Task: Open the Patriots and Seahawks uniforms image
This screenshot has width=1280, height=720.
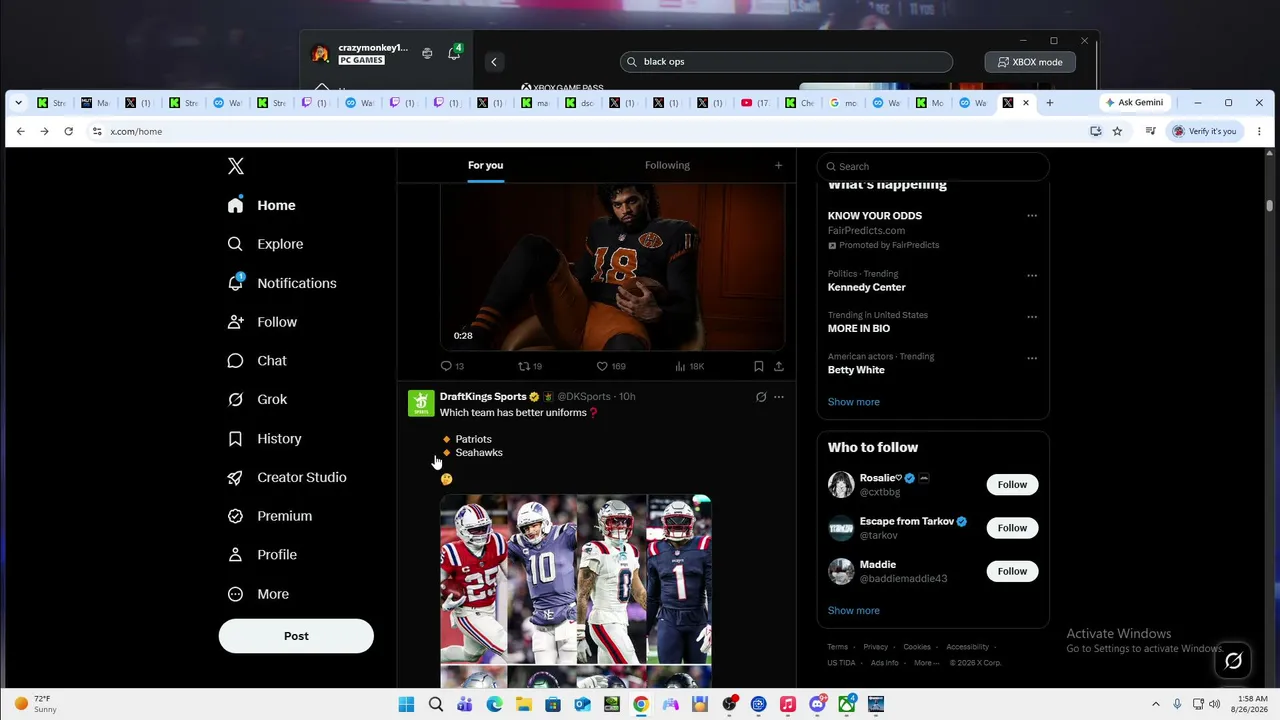Action: (576, 590)
